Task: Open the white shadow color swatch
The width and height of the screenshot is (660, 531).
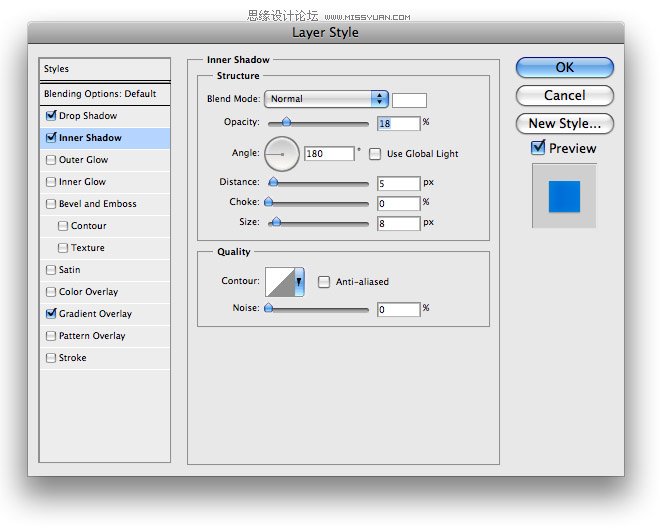Action: (409, 101)
